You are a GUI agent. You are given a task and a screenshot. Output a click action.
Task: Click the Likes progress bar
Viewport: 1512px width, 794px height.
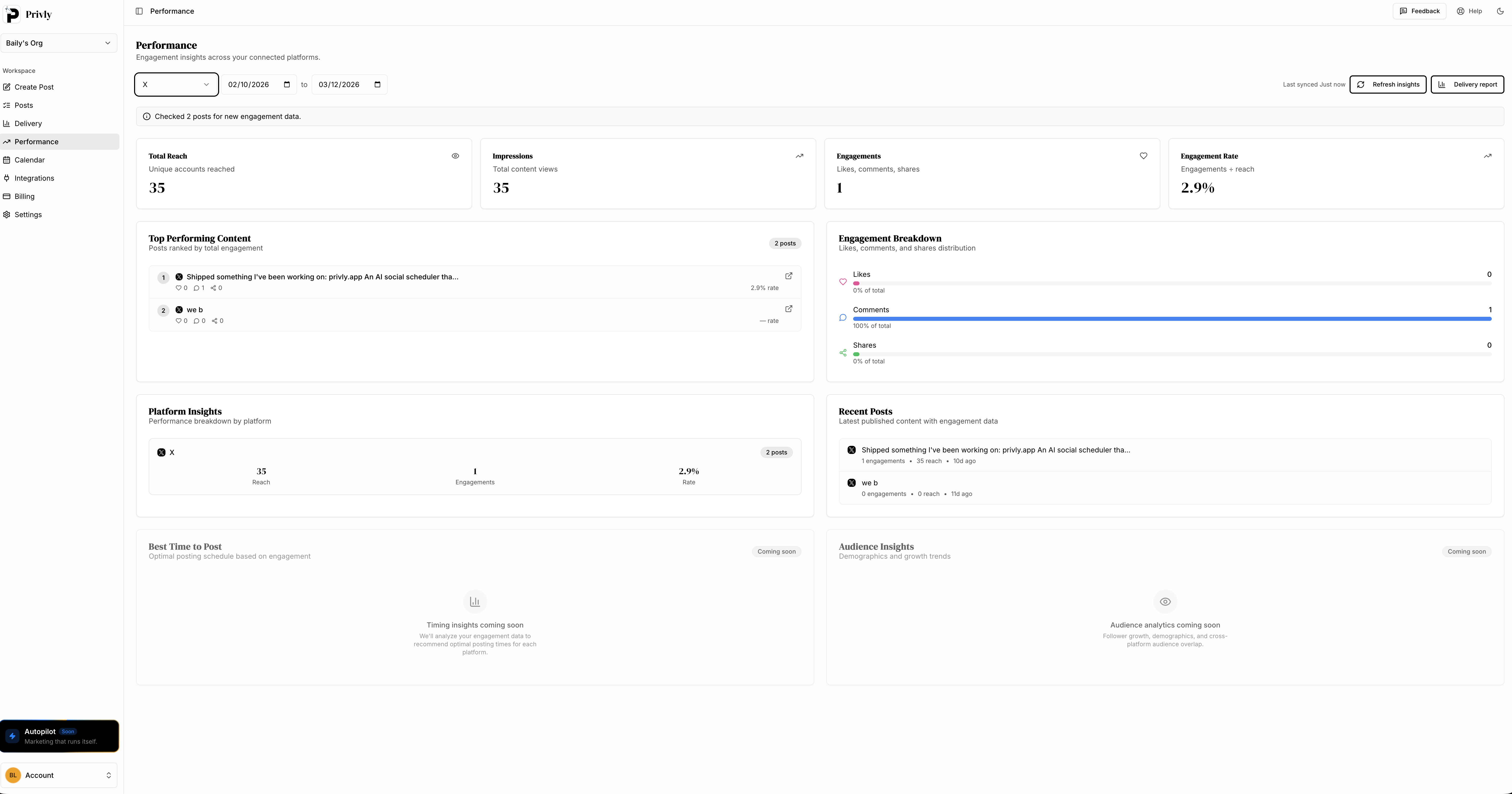1172,283
